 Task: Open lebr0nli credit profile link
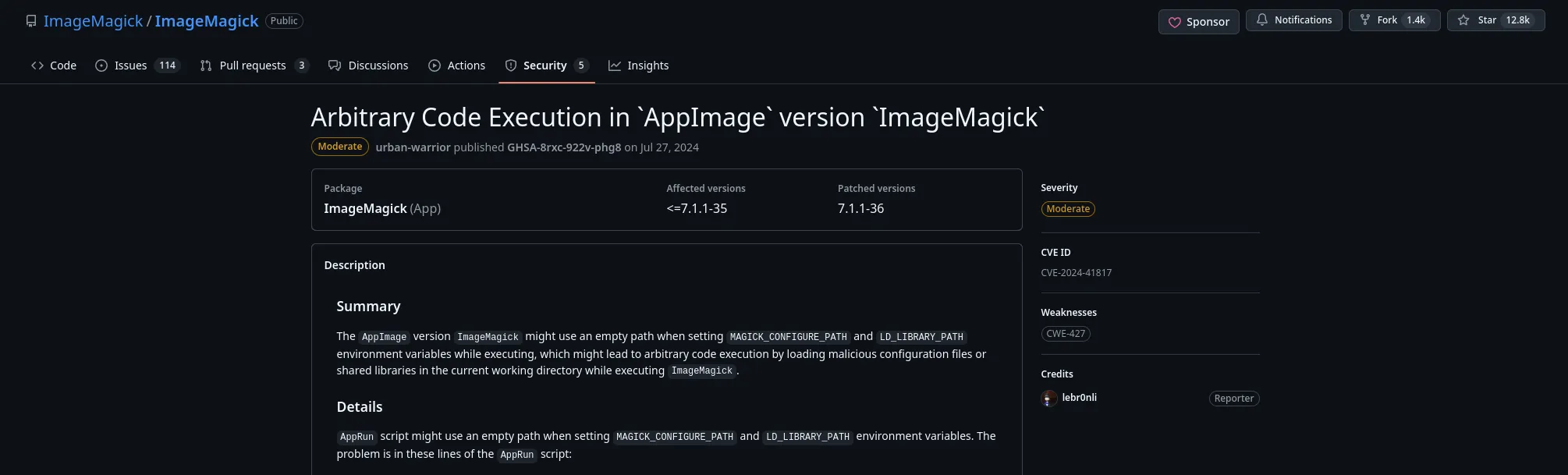point(1079,398)
